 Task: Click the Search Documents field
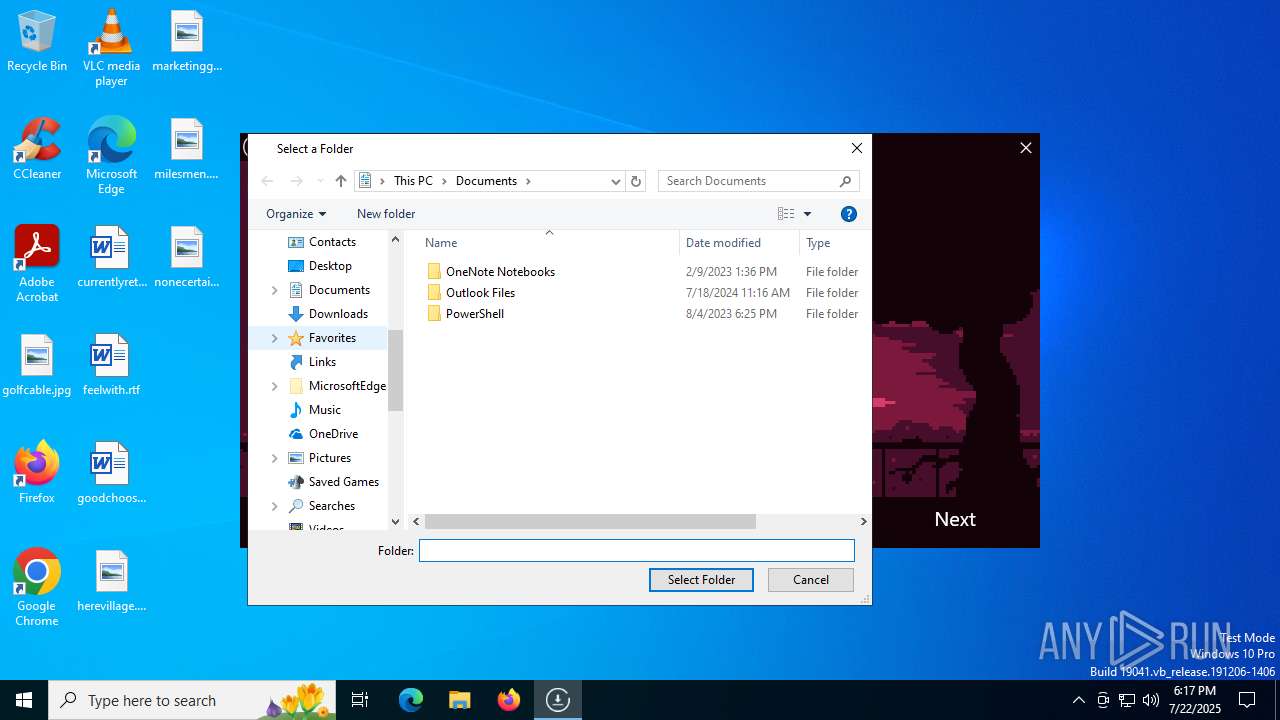[x=750, y=181]
